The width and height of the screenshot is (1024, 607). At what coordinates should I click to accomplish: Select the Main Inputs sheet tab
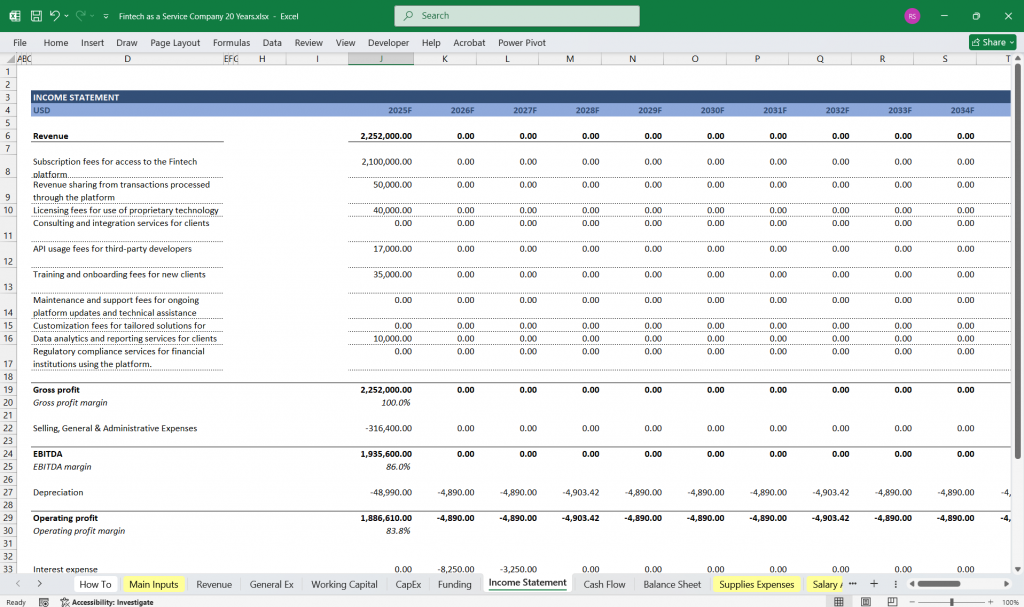[154, 584]
